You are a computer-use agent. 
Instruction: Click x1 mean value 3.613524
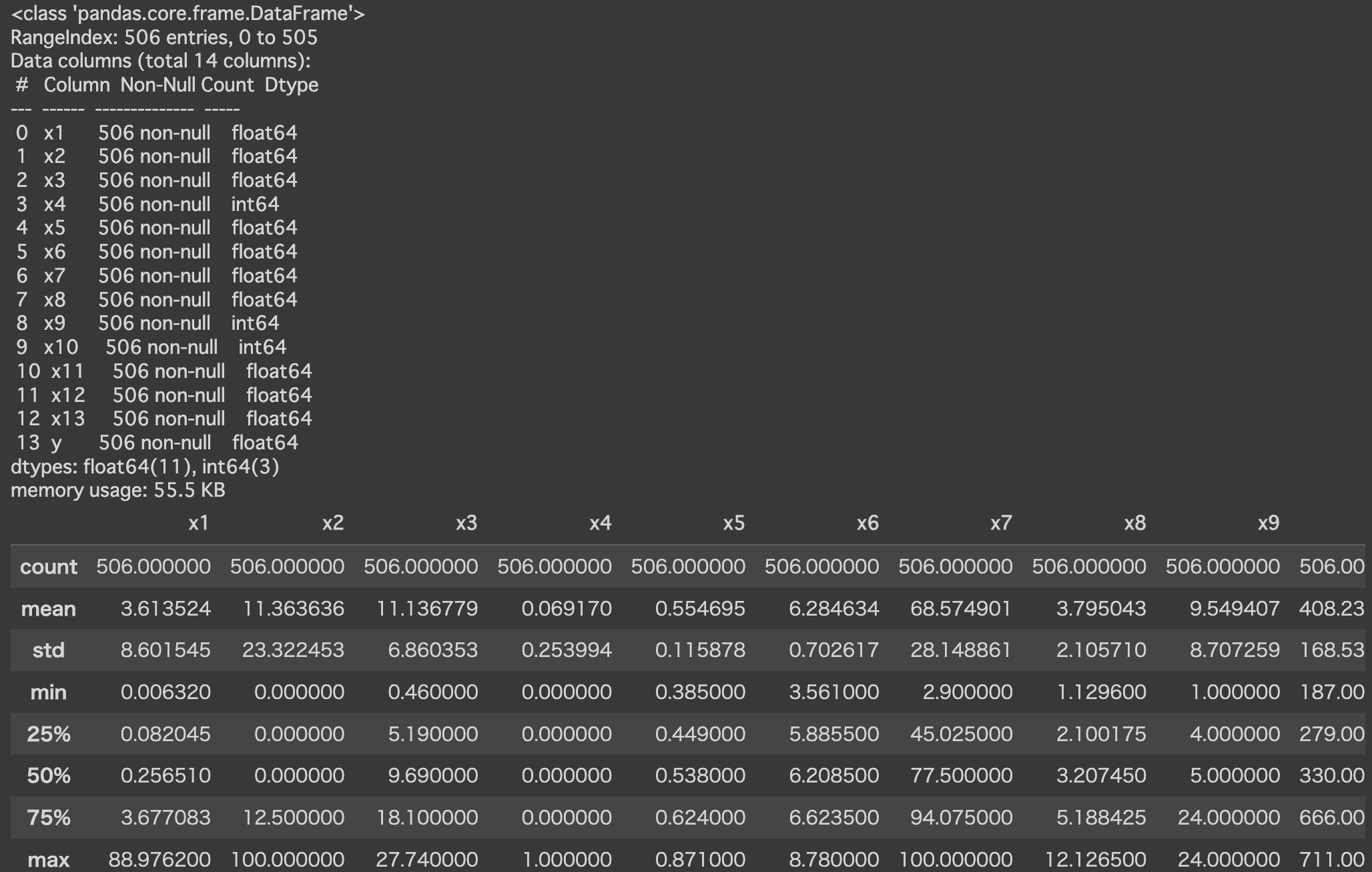pyautogui.click(x=165, y=609)
